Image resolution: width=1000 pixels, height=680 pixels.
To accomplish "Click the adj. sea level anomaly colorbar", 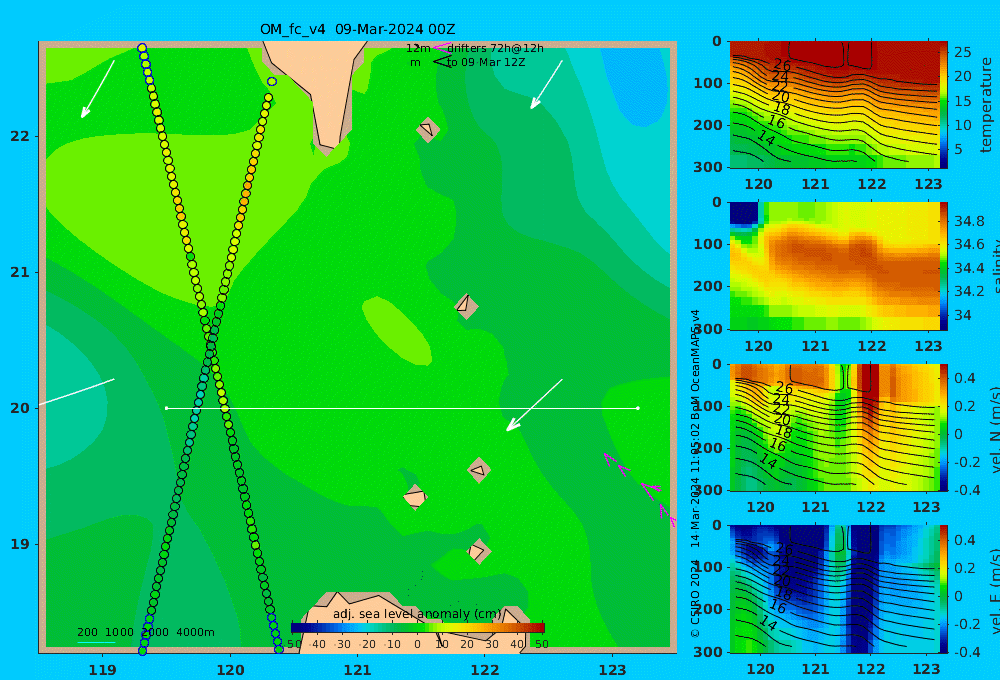I will click(418, 628).
